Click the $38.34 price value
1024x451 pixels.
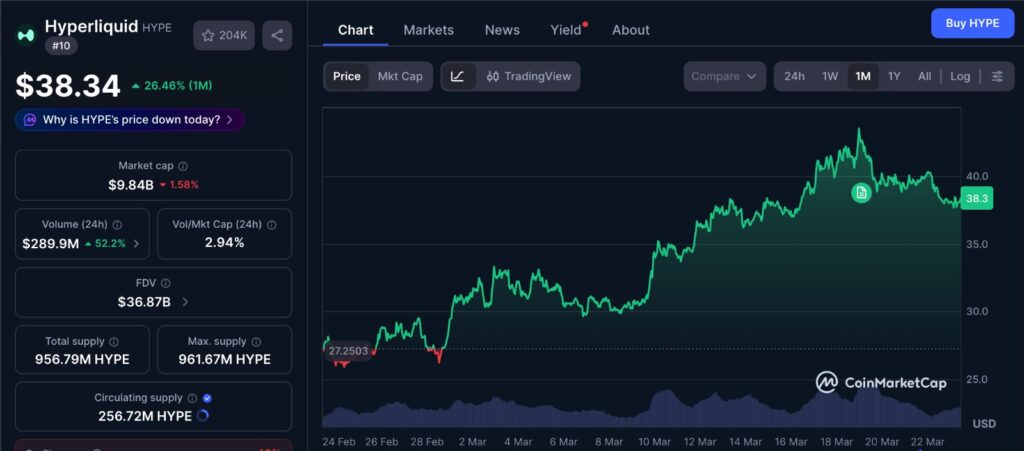69,86
